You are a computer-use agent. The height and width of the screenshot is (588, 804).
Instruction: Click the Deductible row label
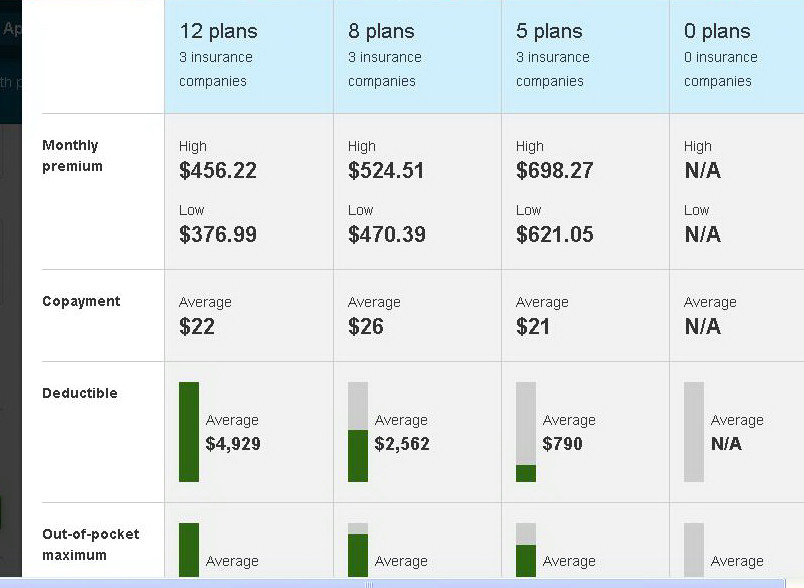click(79, 393)
